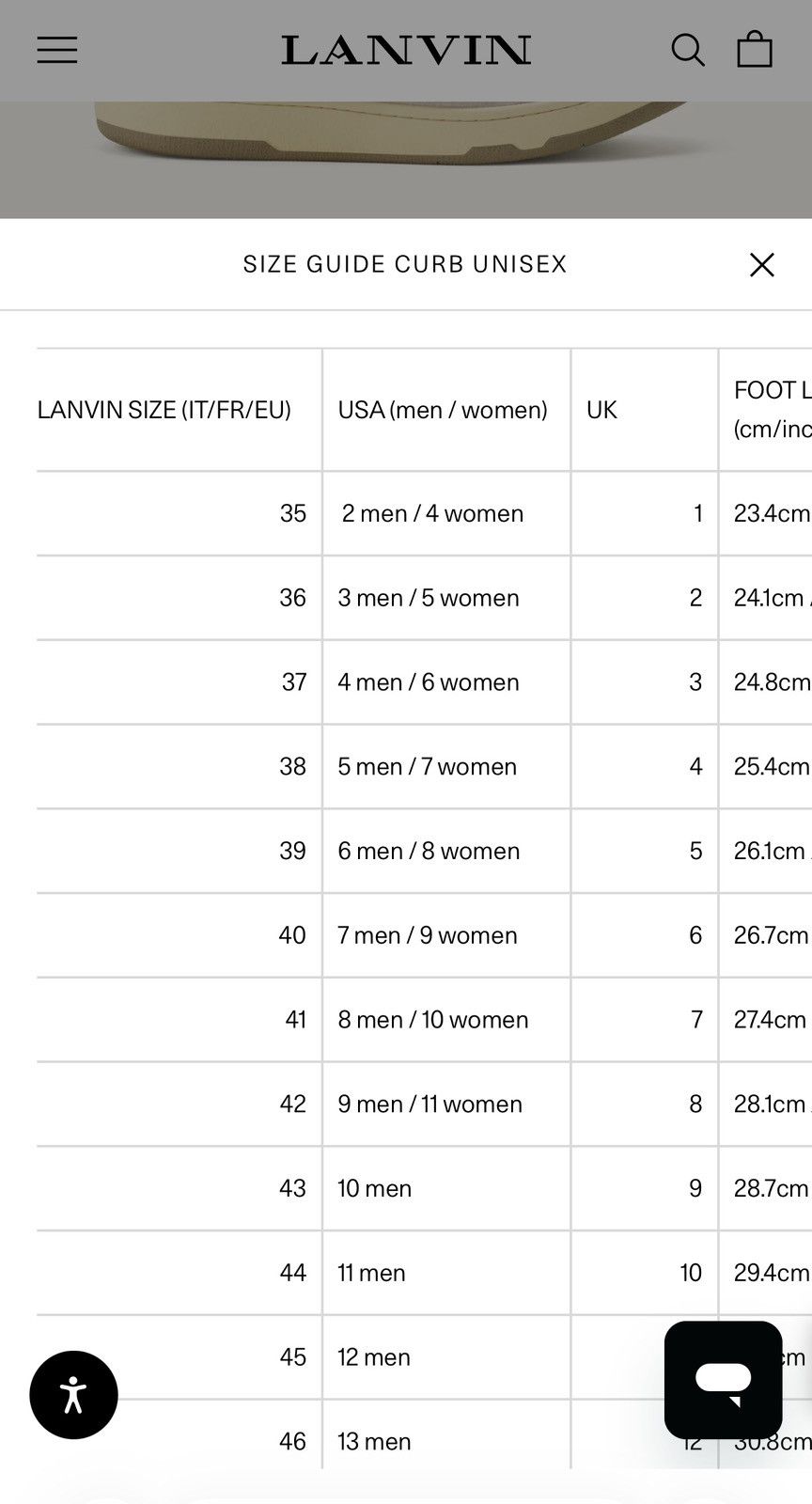Select the Size Guide Curb Unisex title
812x1504 pixels.
click(x=405, y=264)
